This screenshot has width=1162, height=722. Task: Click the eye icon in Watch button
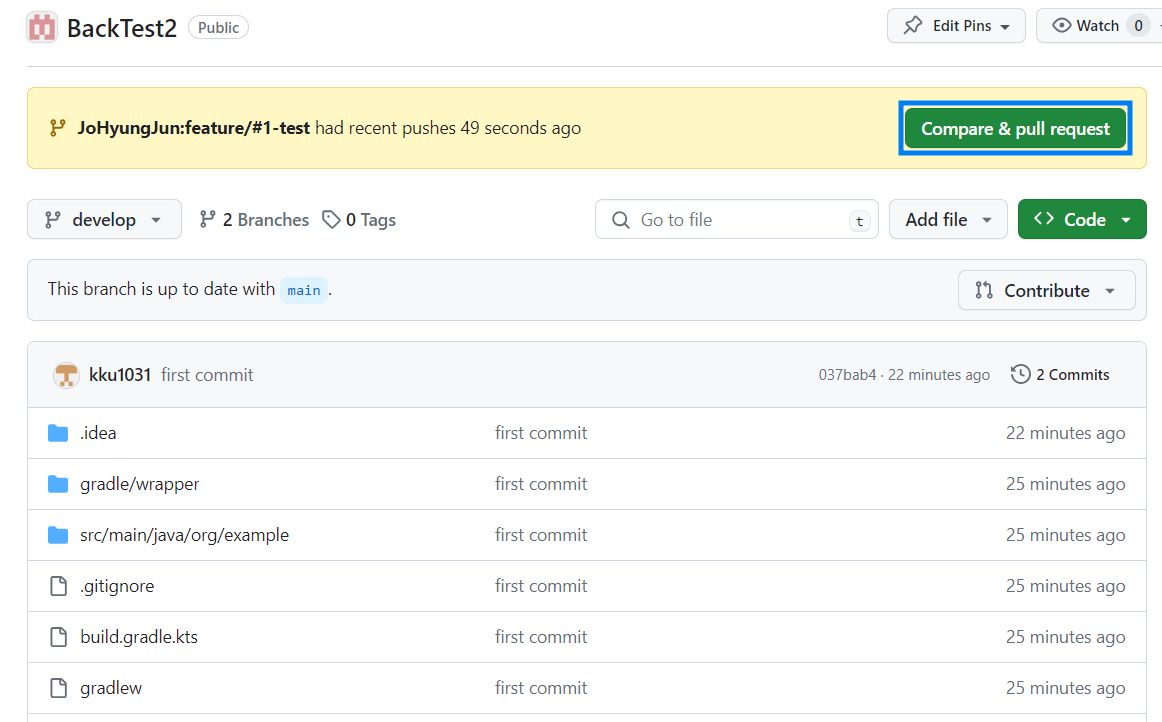1061,25
